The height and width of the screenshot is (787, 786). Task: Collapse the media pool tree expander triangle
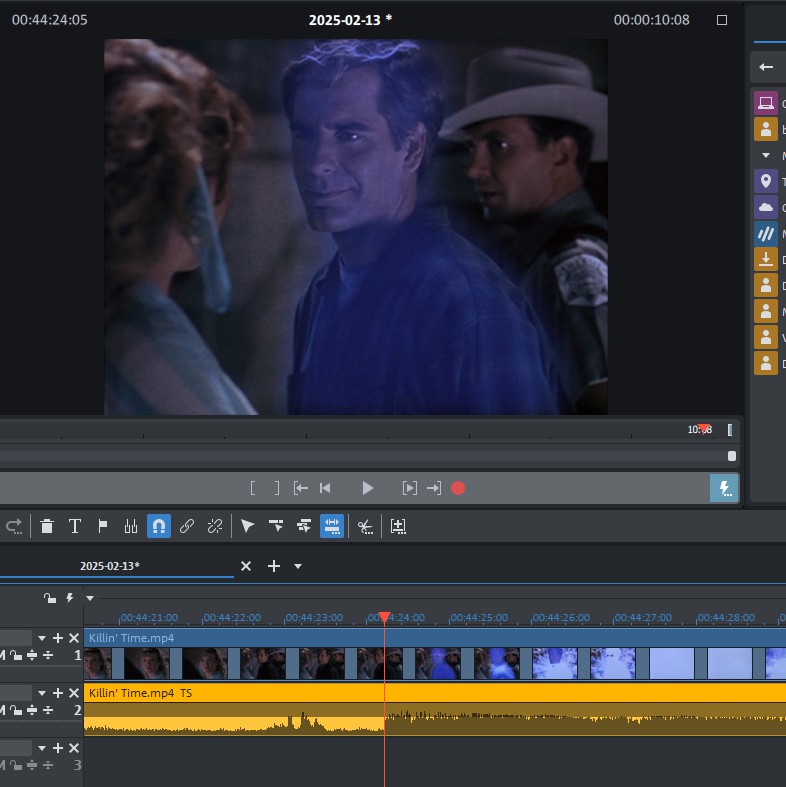[x=766, y=155]
